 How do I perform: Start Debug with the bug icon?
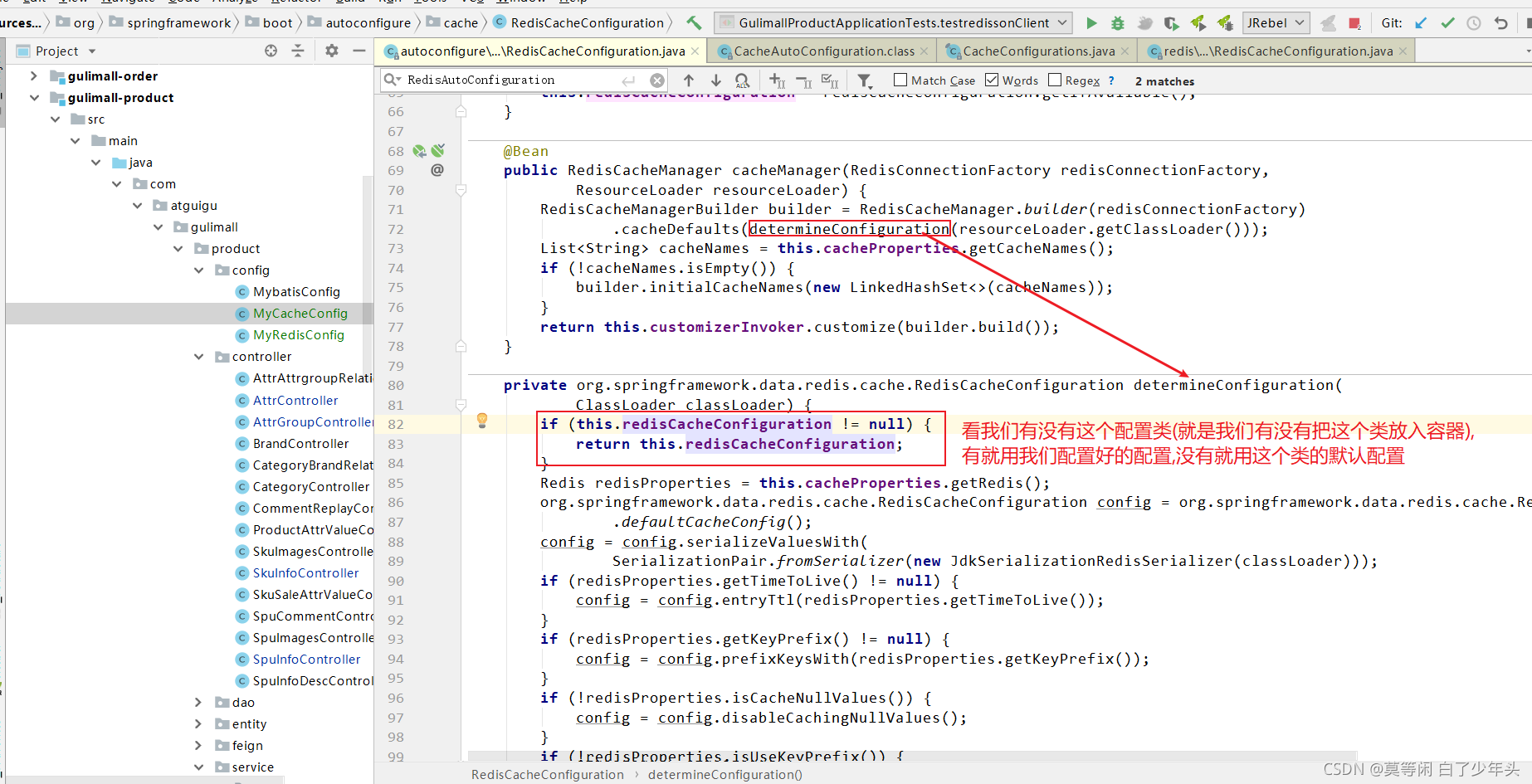1118,23
